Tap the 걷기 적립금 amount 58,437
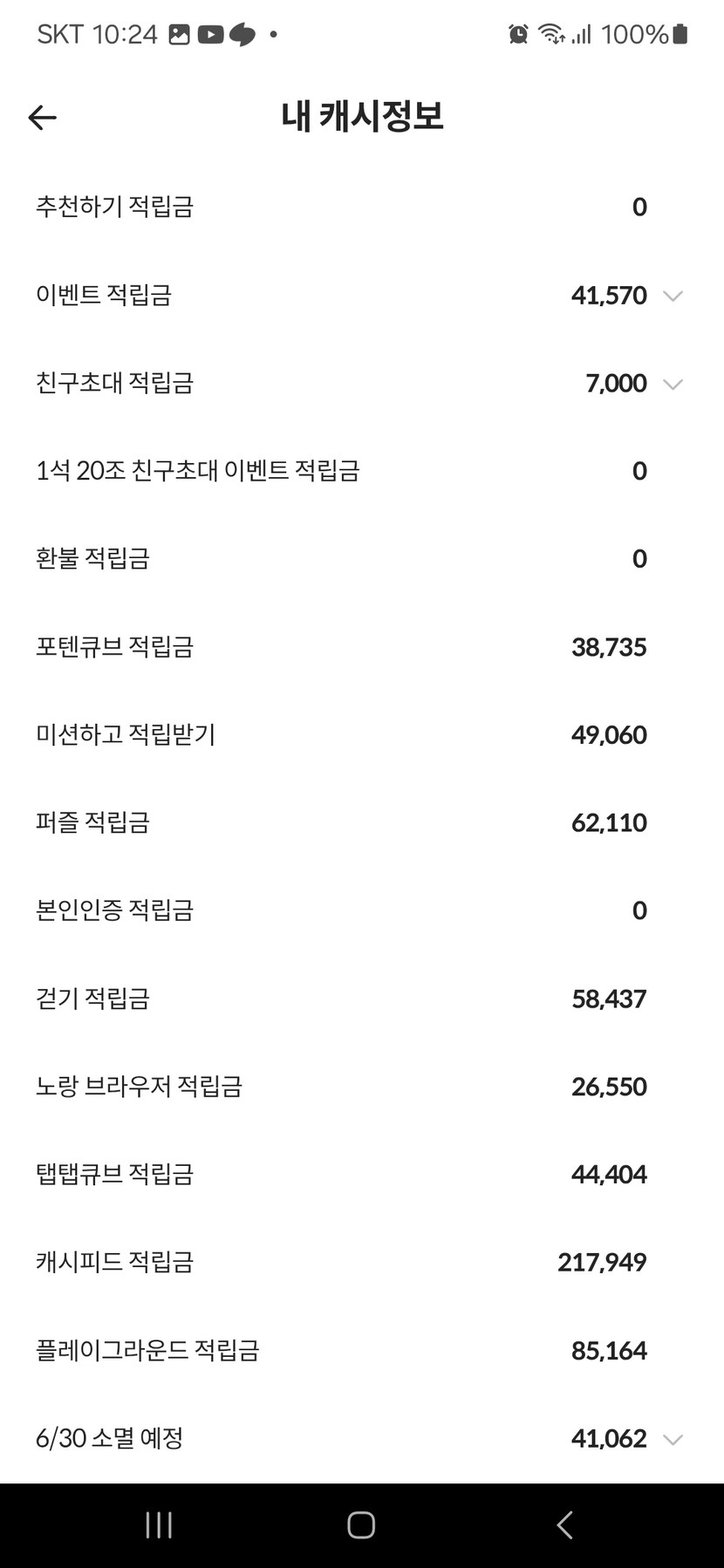The height and width of the screenshot is (1568, 724). (609, 999)
